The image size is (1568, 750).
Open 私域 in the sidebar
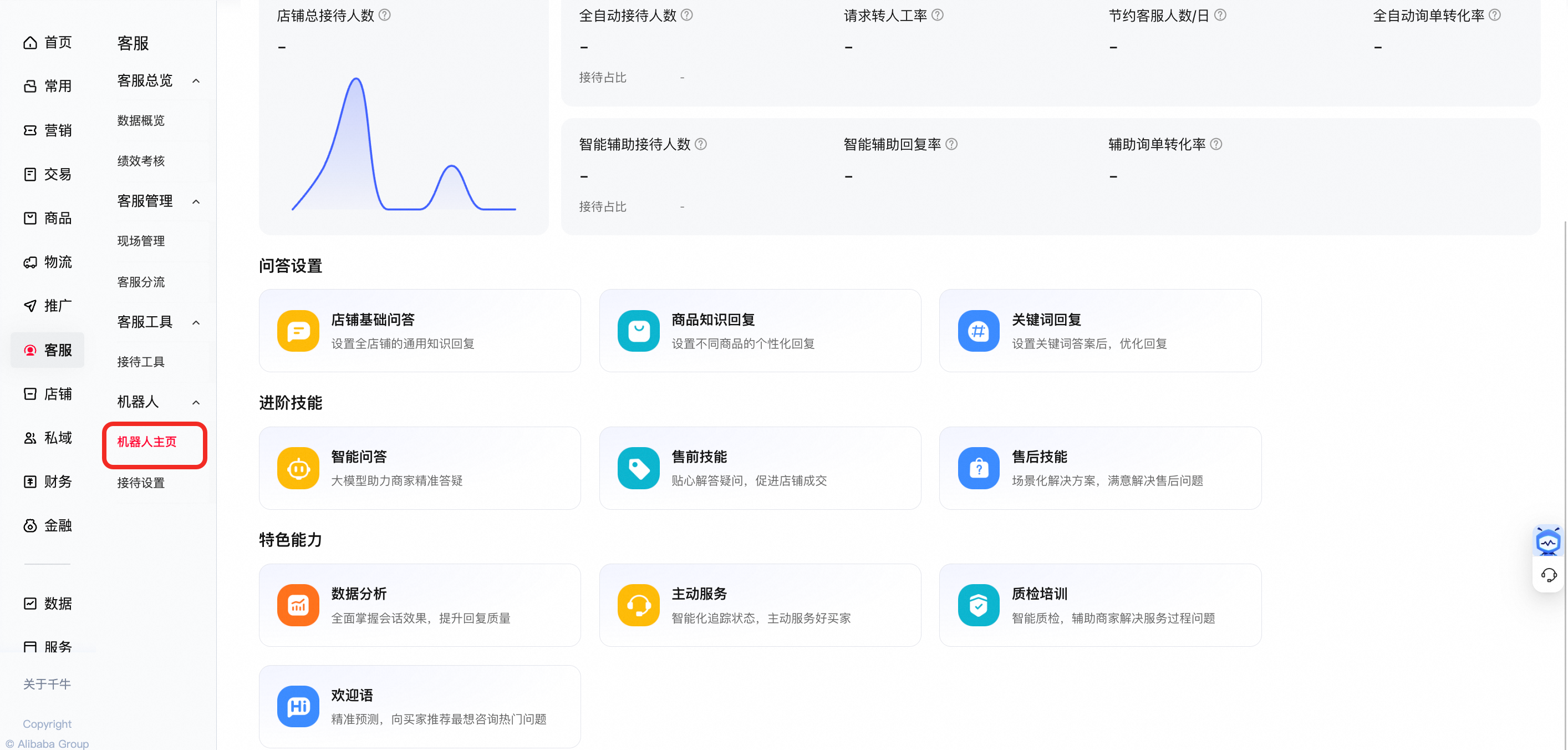[48, 438]
